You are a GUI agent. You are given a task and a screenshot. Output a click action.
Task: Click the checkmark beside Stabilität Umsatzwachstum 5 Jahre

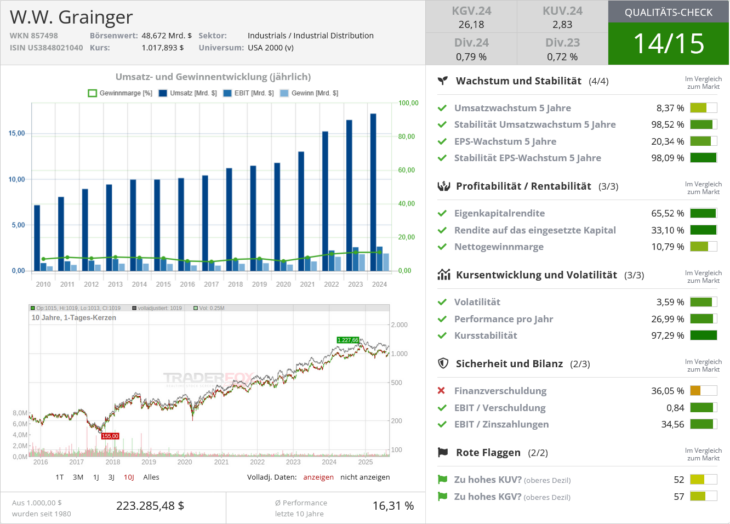pos(442,124)
